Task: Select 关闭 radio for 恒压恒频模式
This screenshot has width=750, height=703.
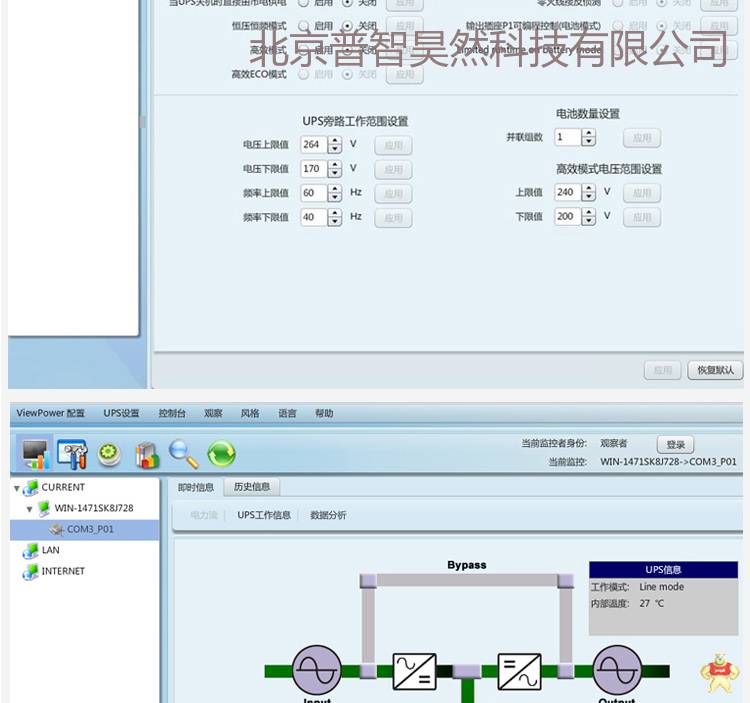Action: tap(348, 25)
